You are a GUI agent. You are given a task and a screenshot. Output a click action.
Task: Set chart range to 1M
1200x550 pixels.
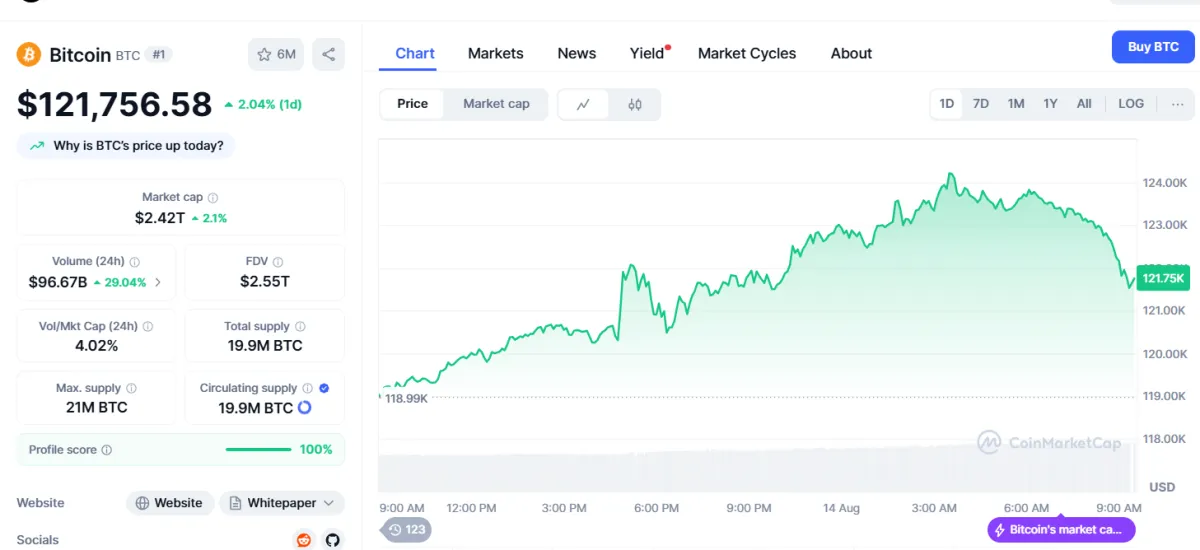coord(1016,104)
